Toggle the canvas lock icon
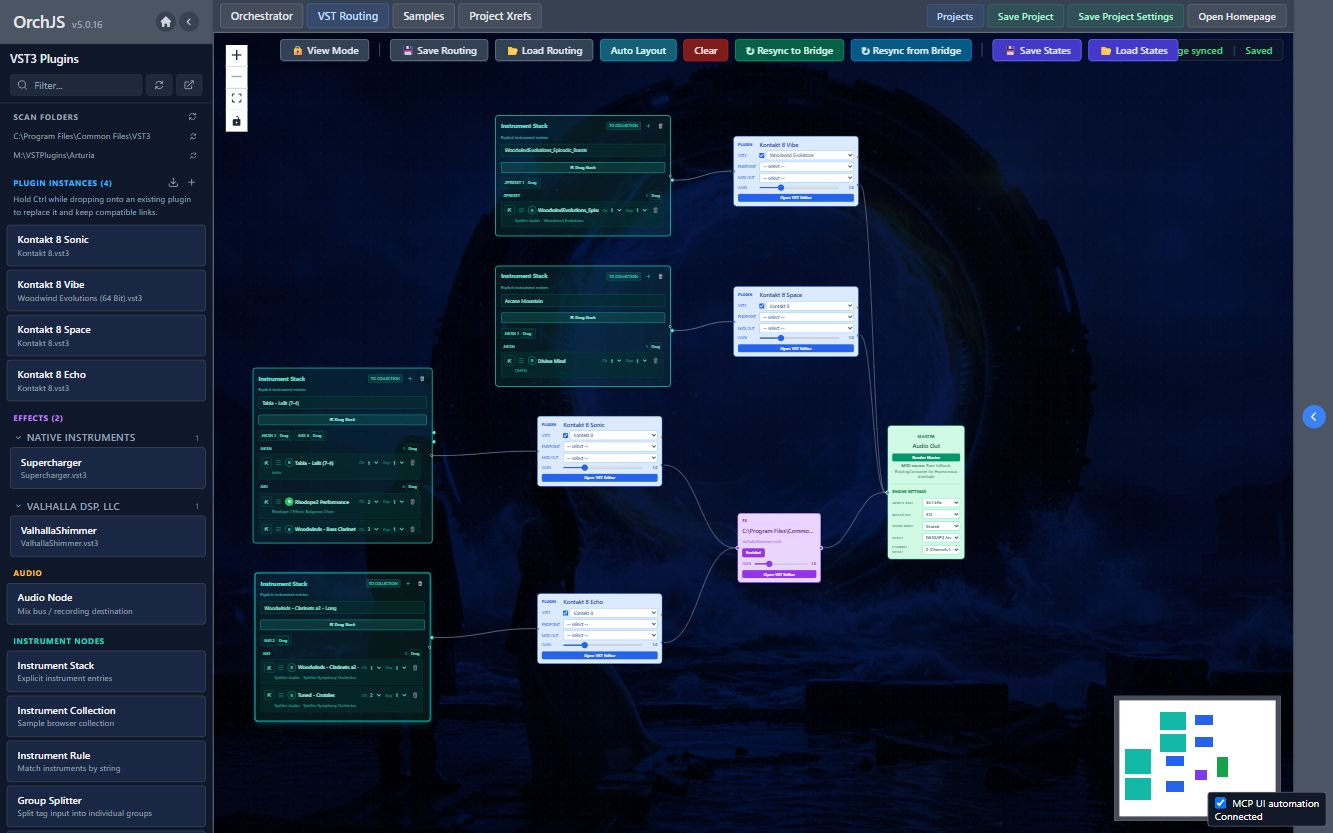This screenshot has height=833, width=1333. tap(236, 121)
